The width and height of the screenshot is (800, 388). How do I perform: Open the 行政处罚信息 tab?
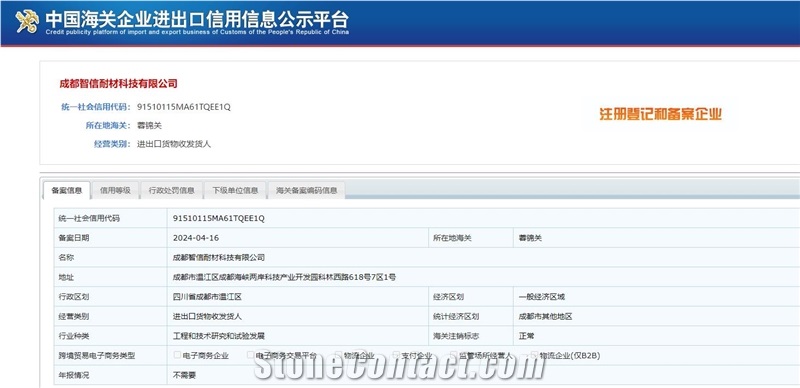click(x=171, y=190)
